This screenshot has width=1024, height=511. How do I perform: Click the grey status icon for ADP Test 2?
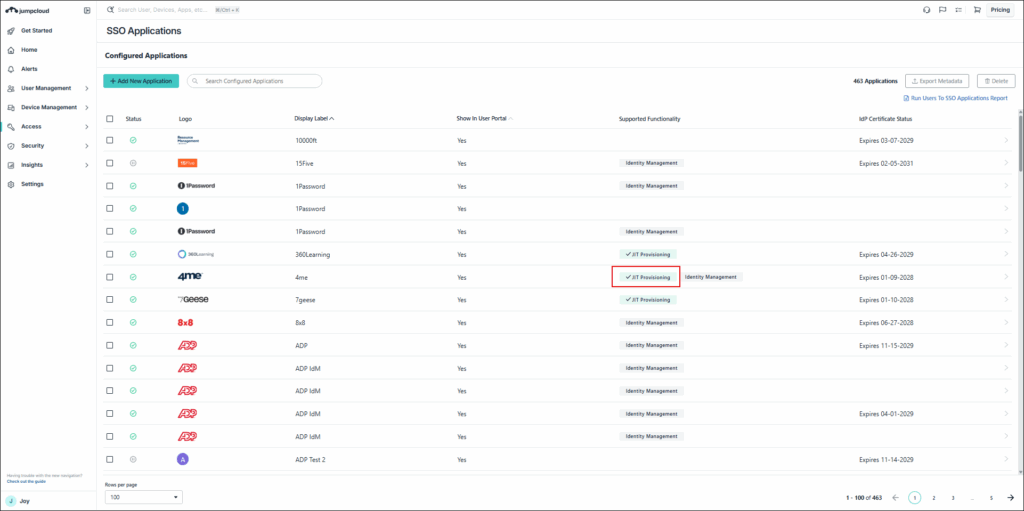coord(133,459)
